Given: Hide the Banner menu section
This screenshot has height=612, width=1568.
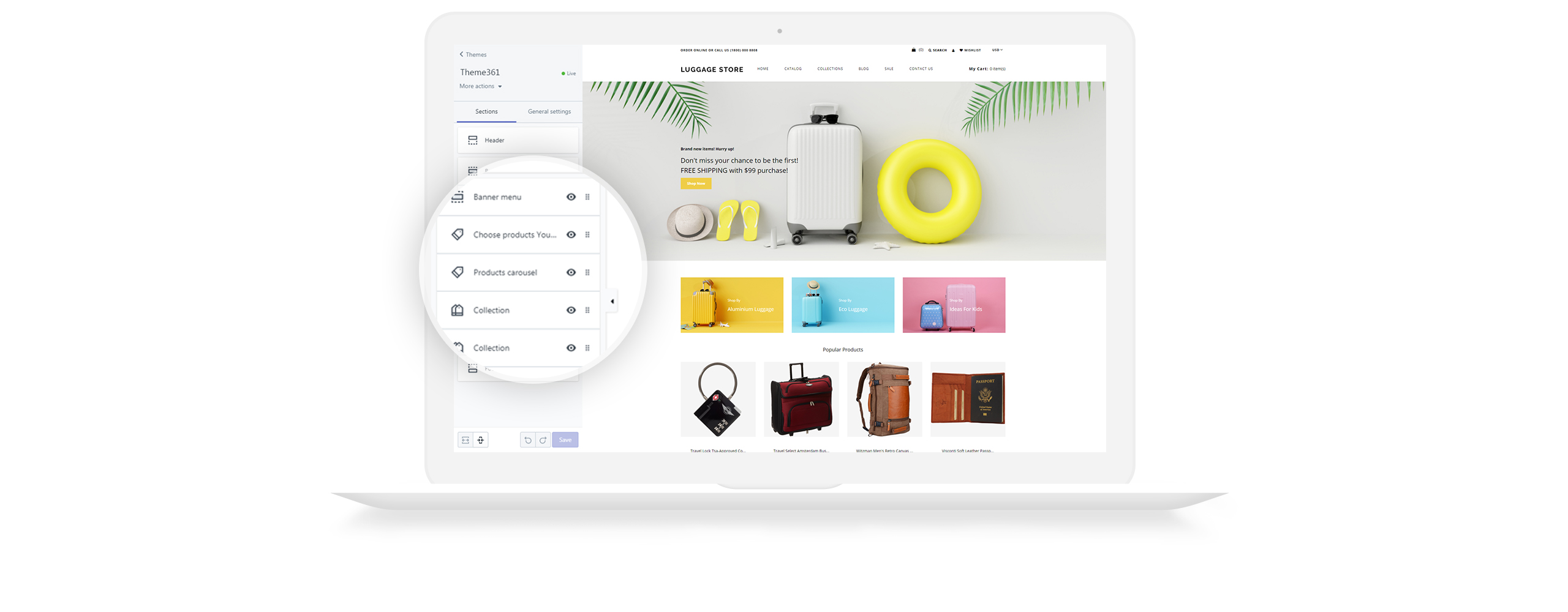Looking at the screenshot, I should point(571,197).
